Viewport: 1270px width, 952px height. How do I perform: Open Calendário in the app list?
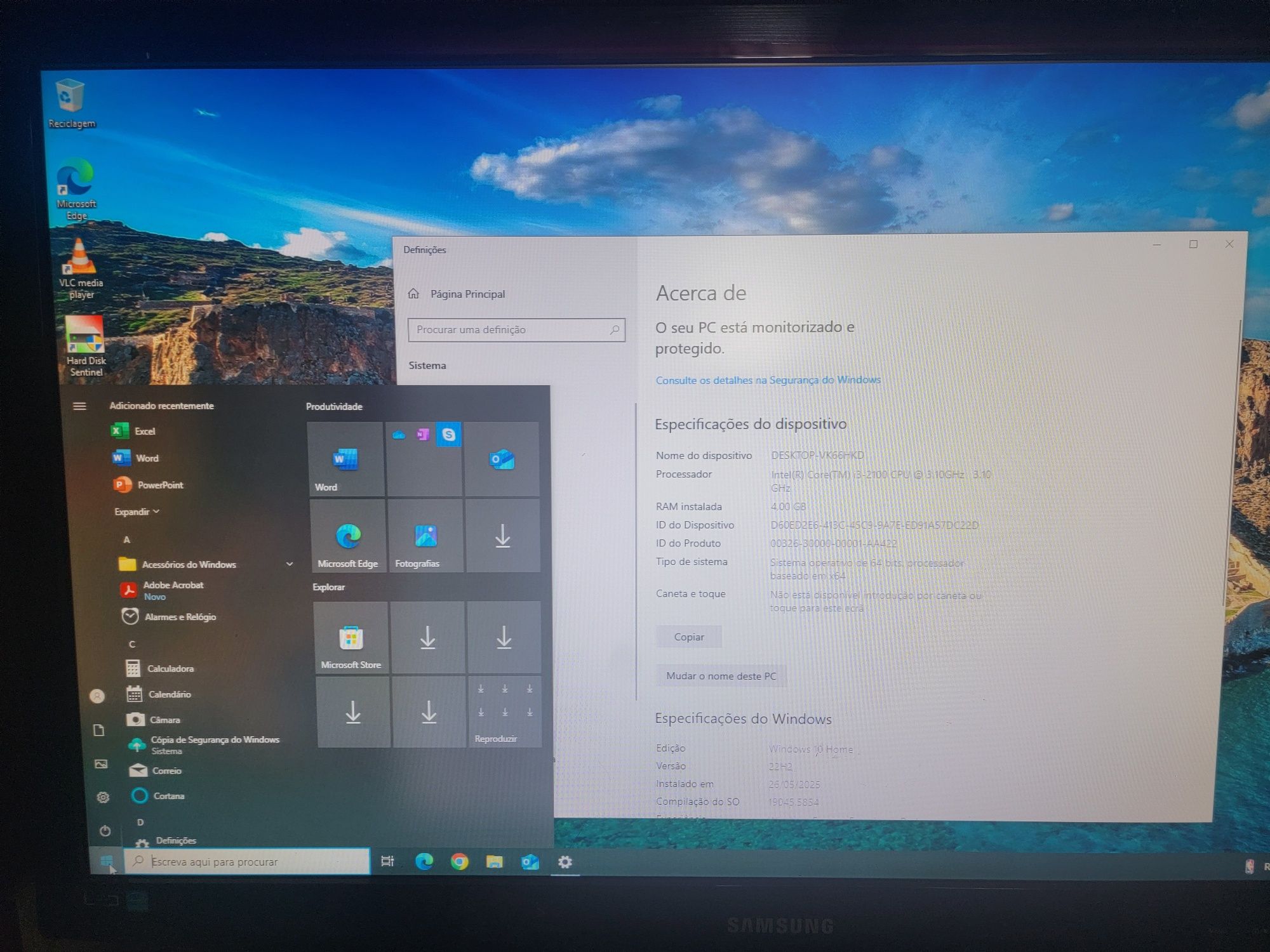(x=159, y=694)
